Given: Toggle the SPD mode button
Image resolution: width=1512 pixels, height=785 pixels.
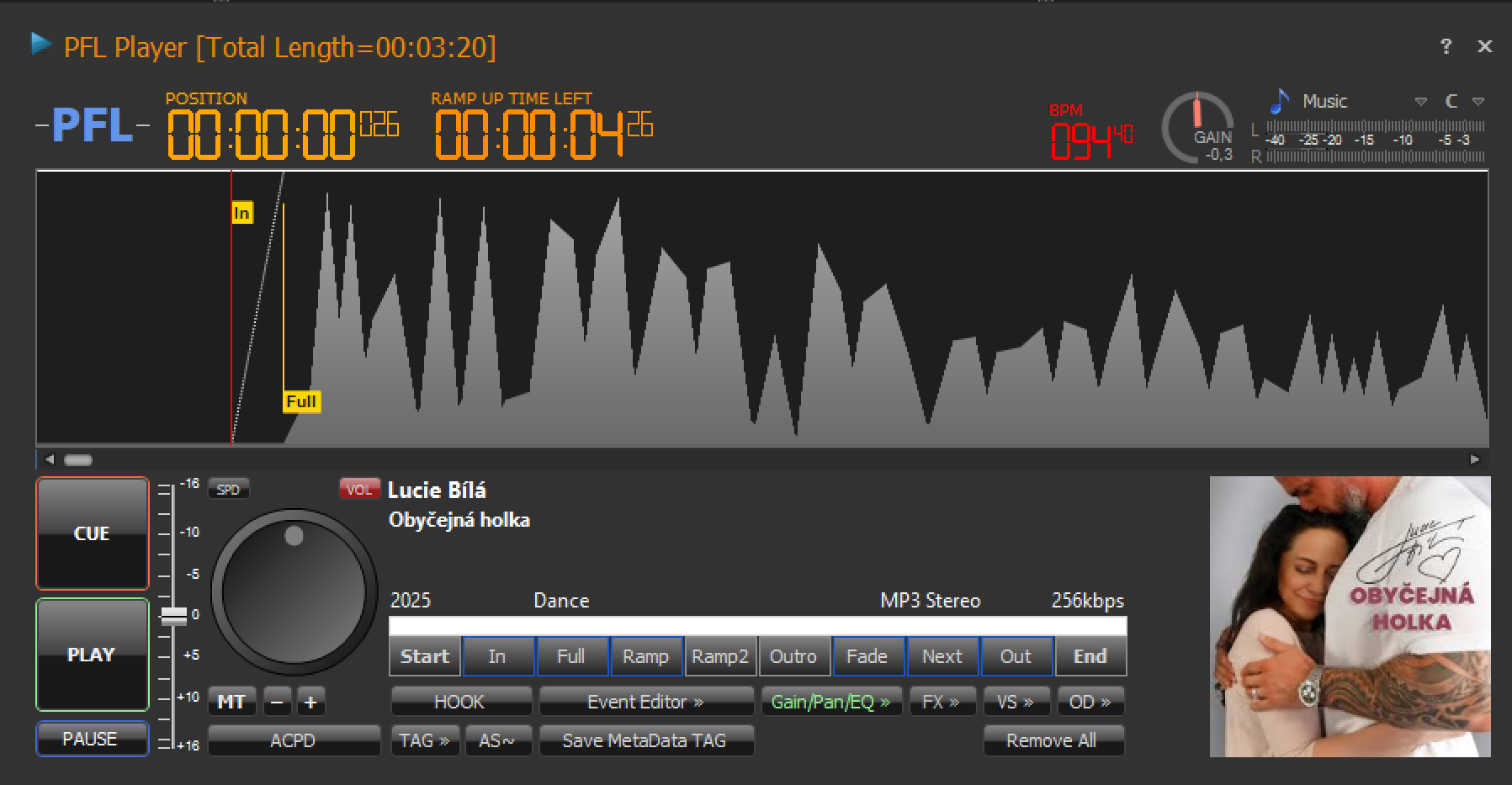Looking at the screenshot, I should 228,490.
